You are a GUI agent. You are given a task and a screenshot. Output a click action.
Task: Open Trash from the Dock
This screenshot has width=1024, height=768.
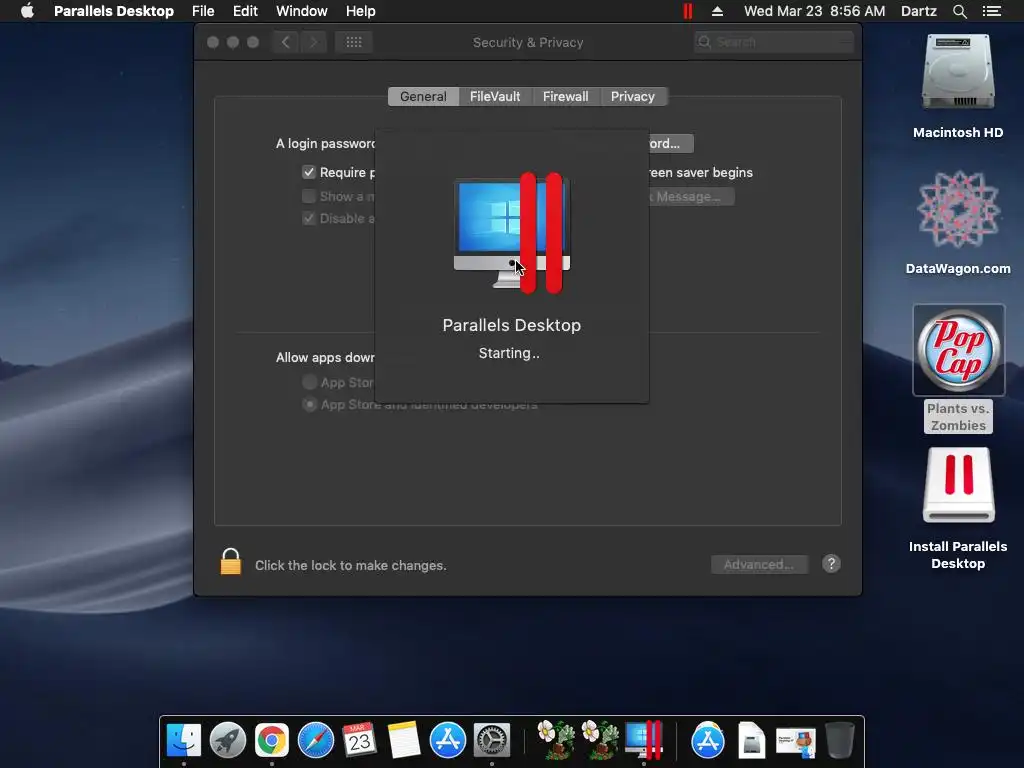[840, 741]
